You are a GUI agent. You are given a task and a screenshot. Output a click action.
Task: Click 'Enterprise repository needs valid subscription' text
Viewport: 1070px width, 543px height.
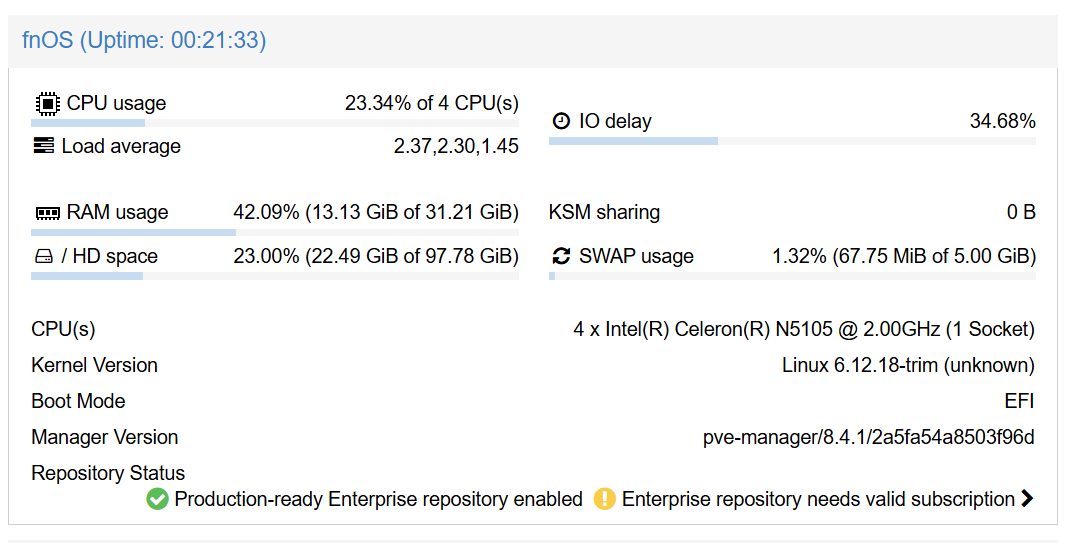click(x=818, y=499)
